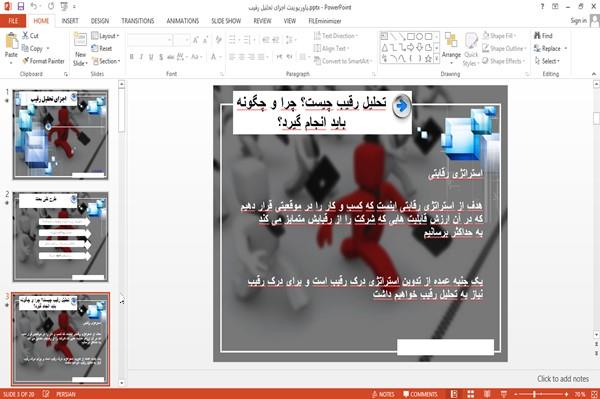Increase font size with the larger A
600x399 pixels.
(x=196, y=40)
